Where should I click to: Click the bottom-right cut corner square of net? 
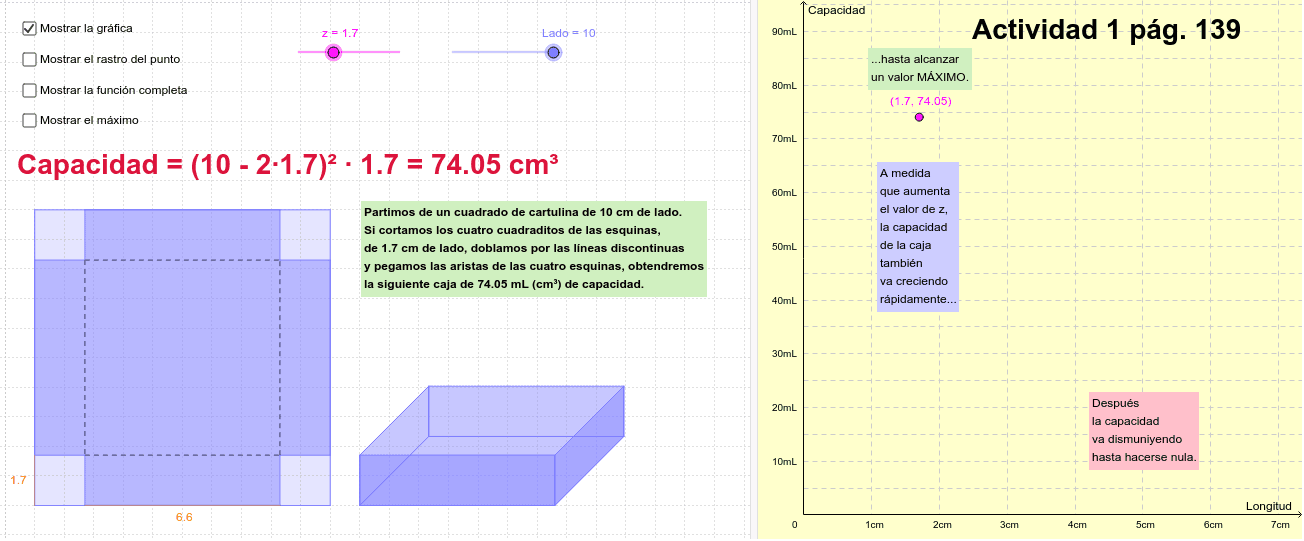click(x=306, y=481)
